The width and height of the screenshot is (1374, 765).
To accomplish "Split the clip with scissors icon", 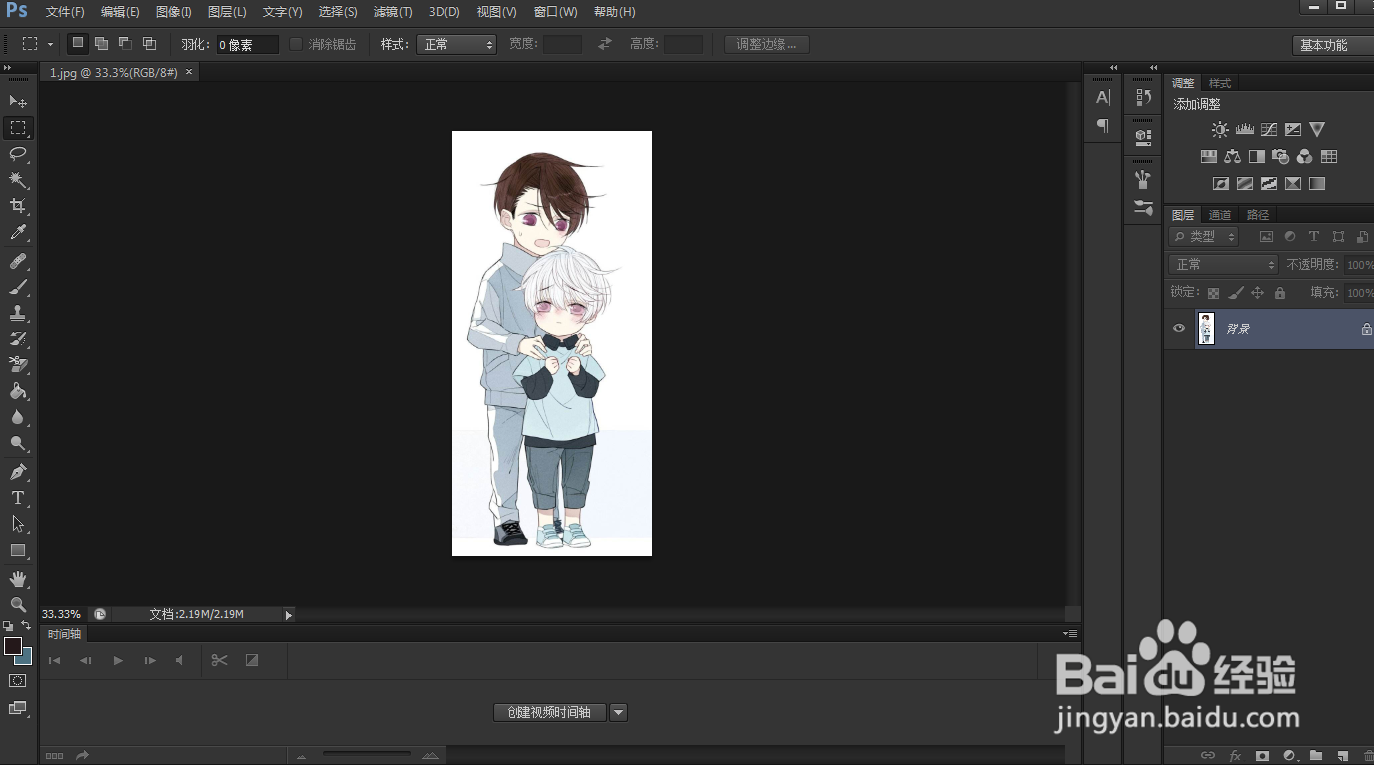I will click(220, 660).
